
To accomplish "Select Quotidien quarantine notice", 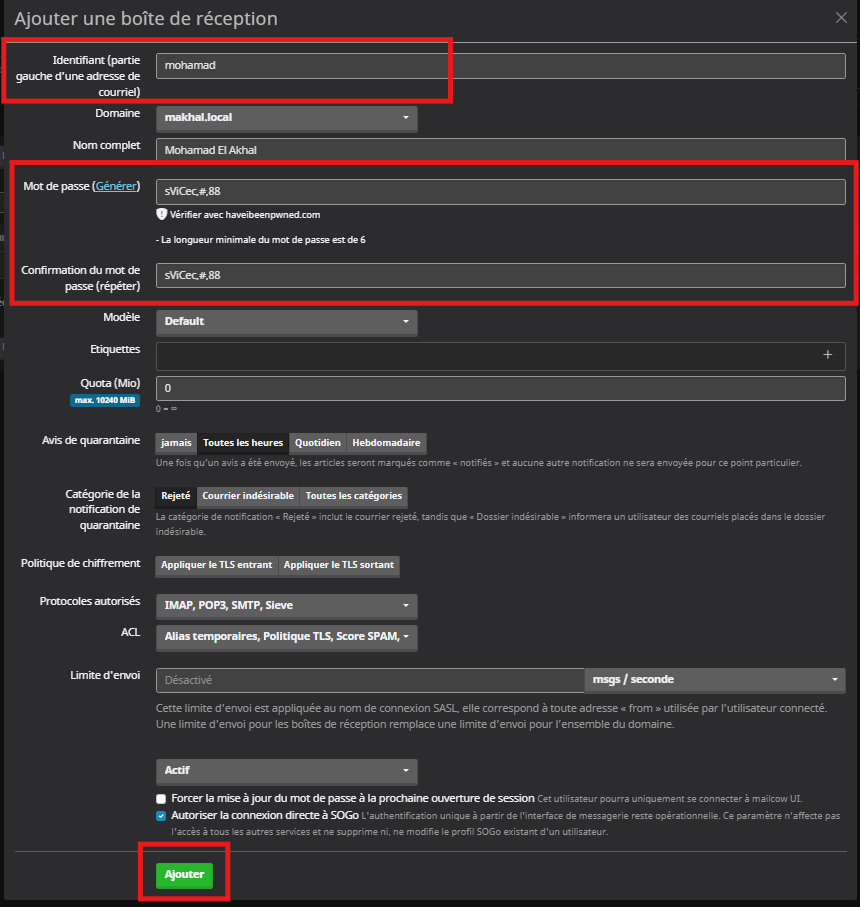I will click(318, 443).
